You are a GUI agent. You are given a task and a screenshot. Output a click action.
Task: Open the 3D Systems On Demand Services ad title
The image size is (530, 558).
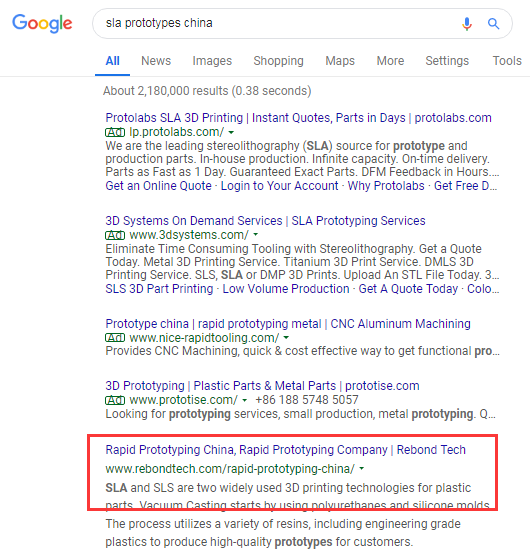pos(265,221)
